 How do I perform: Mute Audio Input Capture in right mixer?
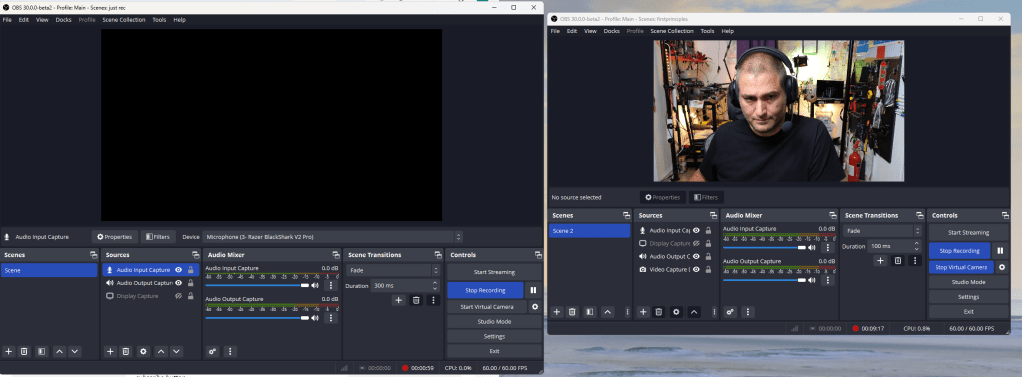pos(811,247)
